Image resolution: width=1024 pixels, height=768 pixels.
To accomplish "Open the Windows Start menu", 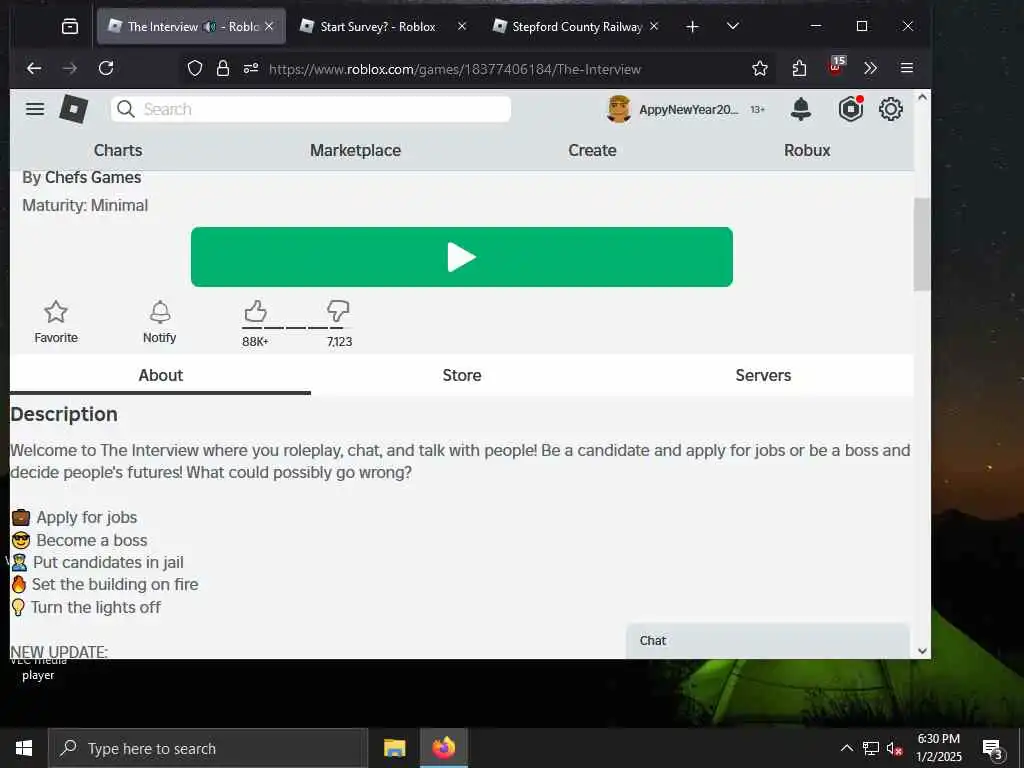I will click(x=24, y=748).
